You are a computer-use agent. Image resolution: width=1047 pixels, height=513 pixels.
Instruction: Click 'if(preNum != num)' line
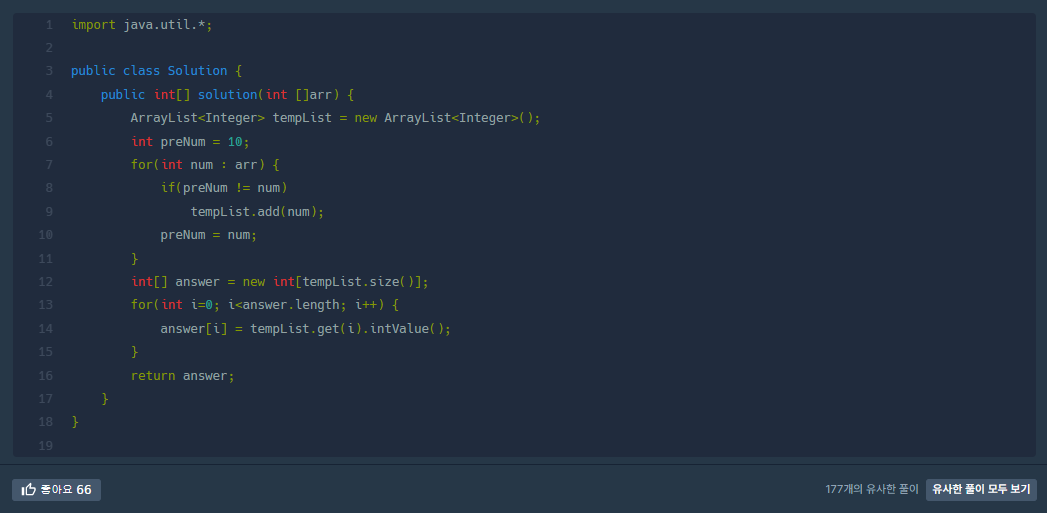pos(224,188)
